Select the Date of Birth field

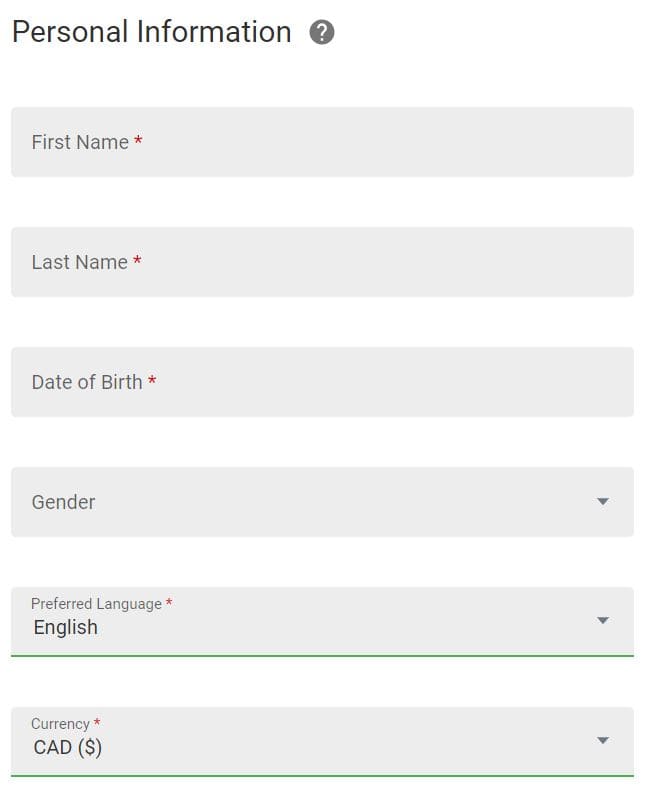point(322,382)
